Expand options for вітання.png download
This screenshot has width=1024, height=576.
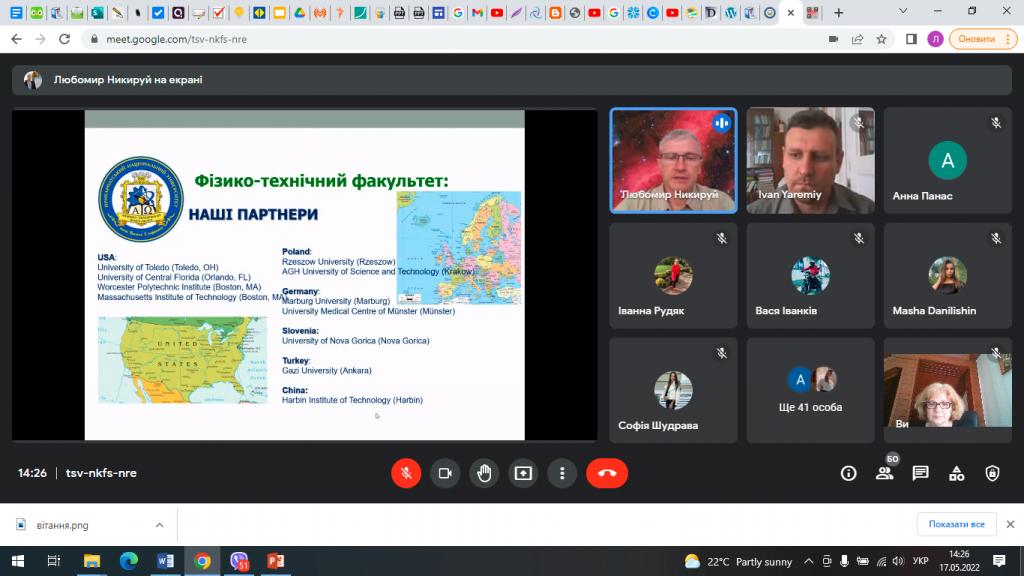pos(159,524)
